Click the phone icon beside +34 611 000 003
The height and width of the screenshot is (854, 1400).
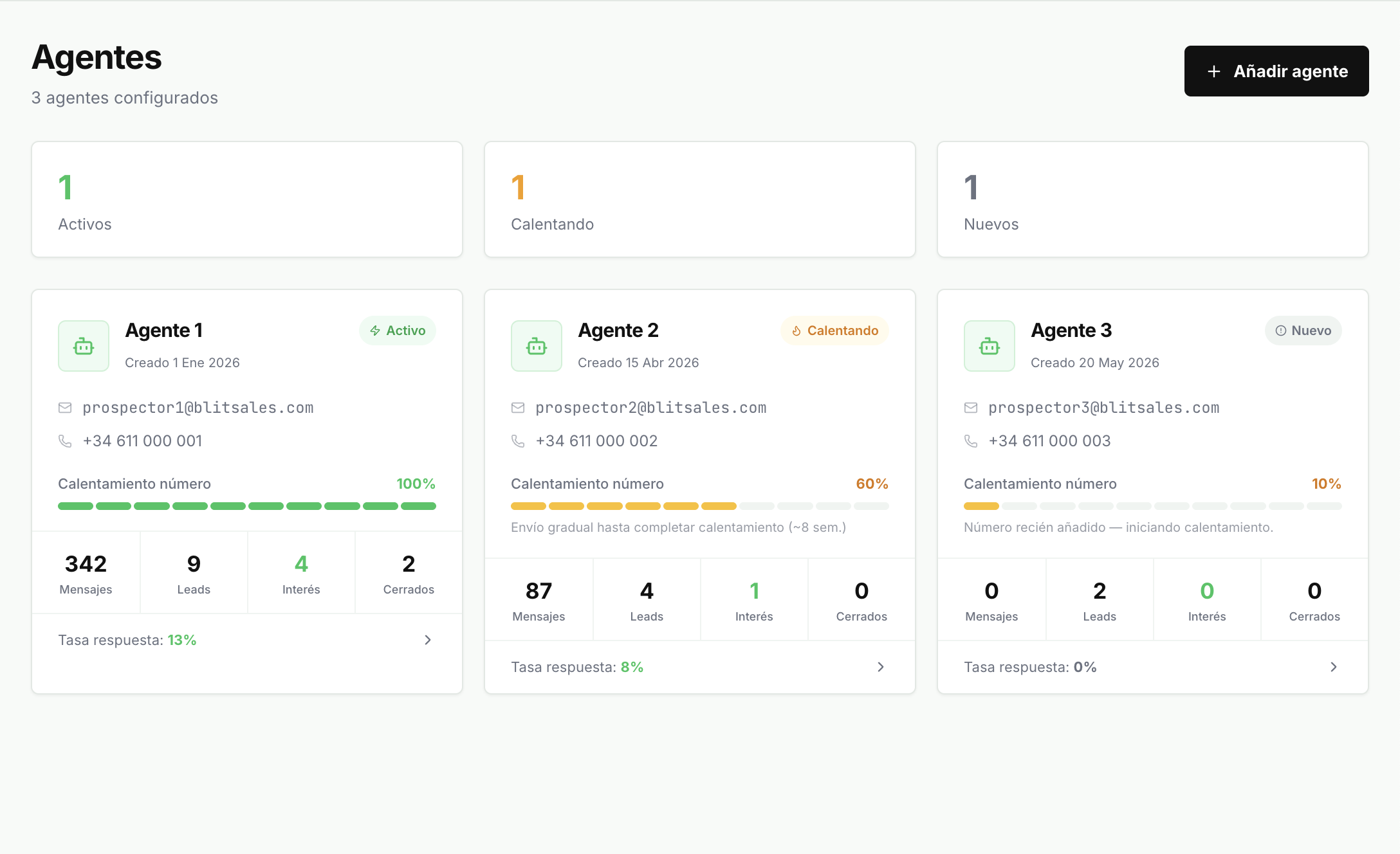971,441
